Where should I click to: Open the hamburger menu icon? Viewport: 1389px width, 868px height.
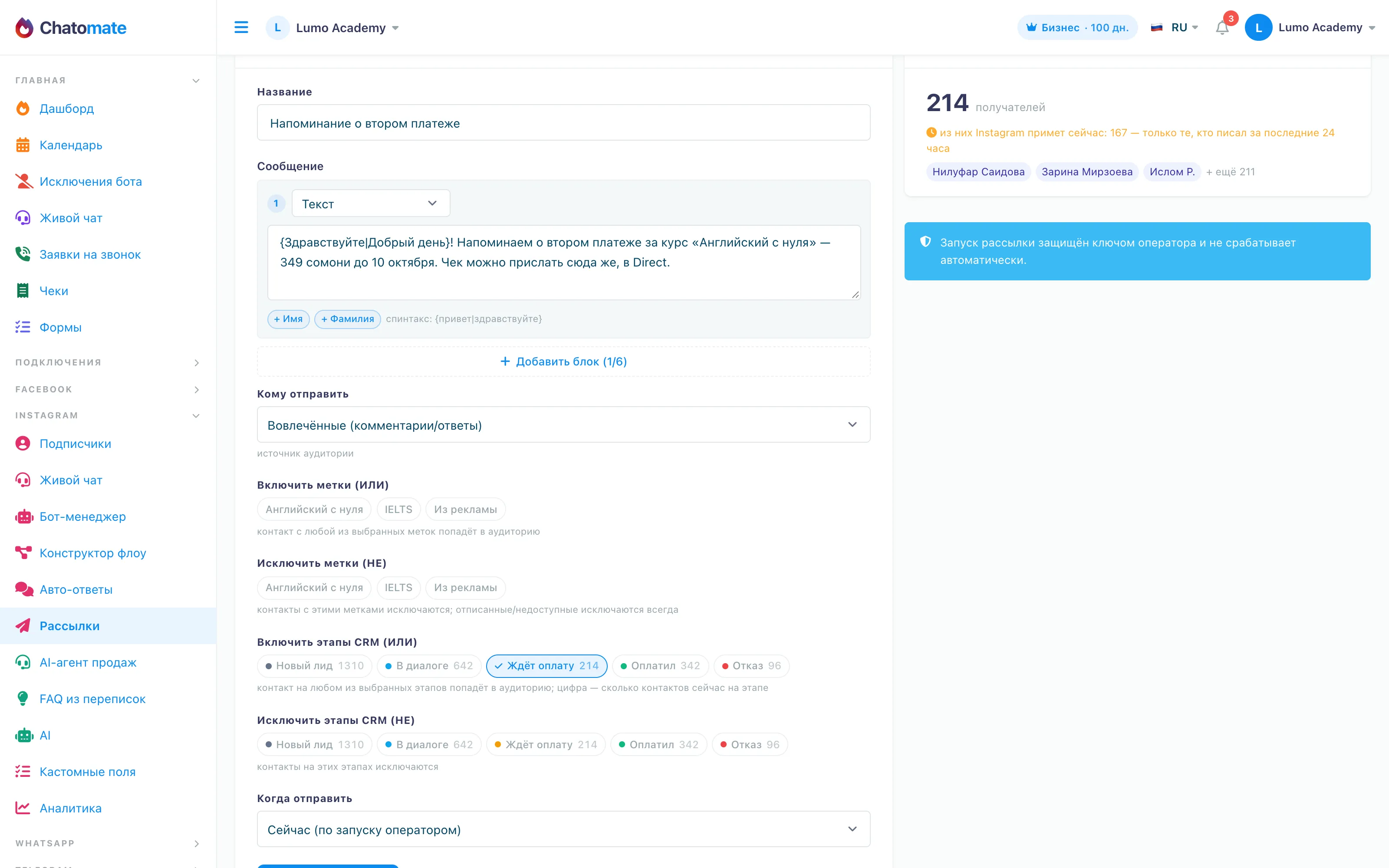click(241, 27)
